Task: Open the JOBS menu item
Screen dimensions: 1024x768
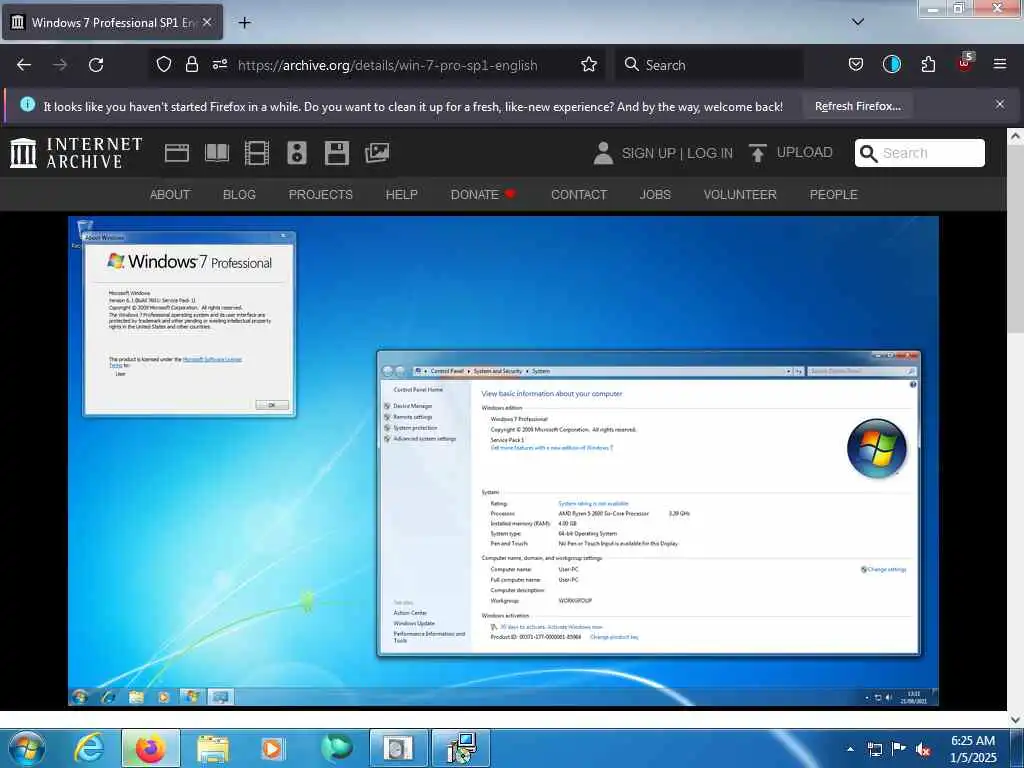Action: [655, 195]
